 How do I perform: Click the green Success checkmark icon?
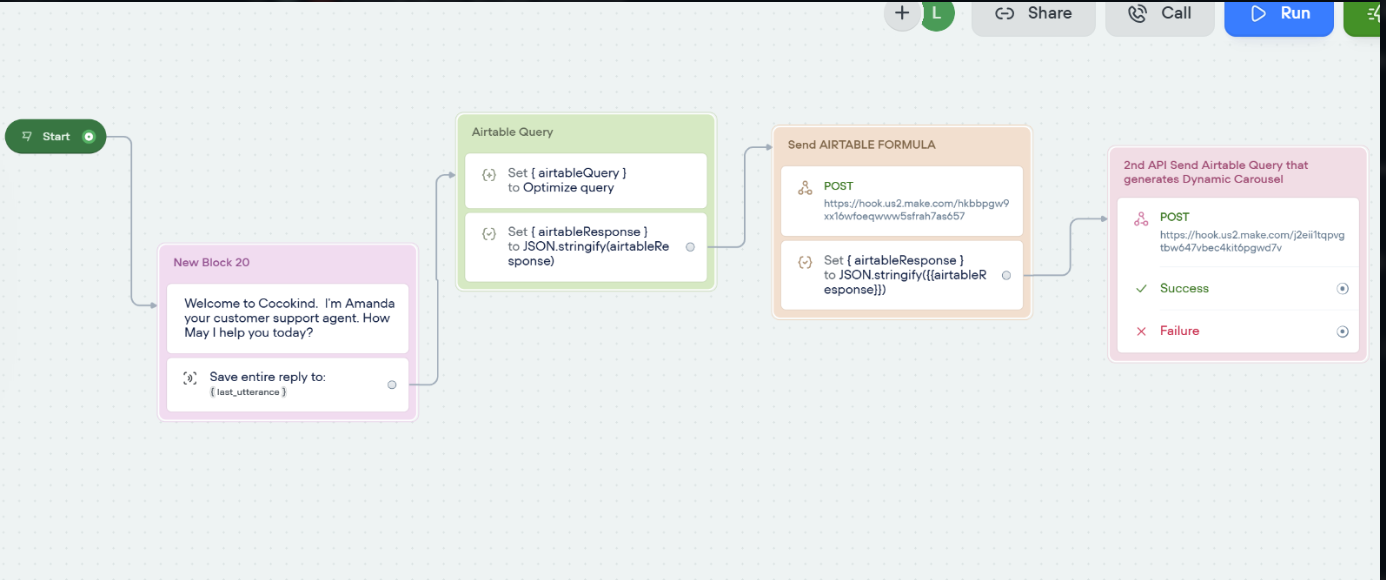pos(1141,289)
